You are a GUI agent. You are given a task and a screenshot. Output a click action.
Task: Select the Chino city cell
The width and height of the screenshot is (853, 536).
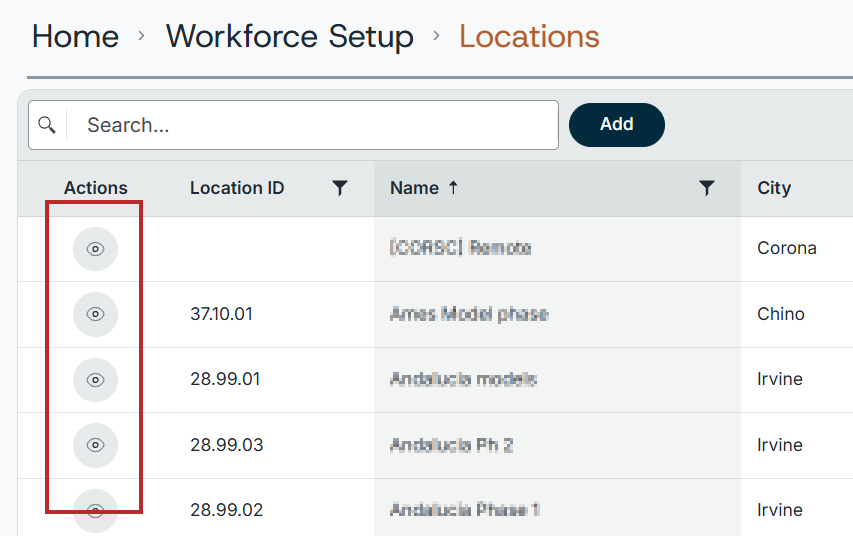pos(781,314)
